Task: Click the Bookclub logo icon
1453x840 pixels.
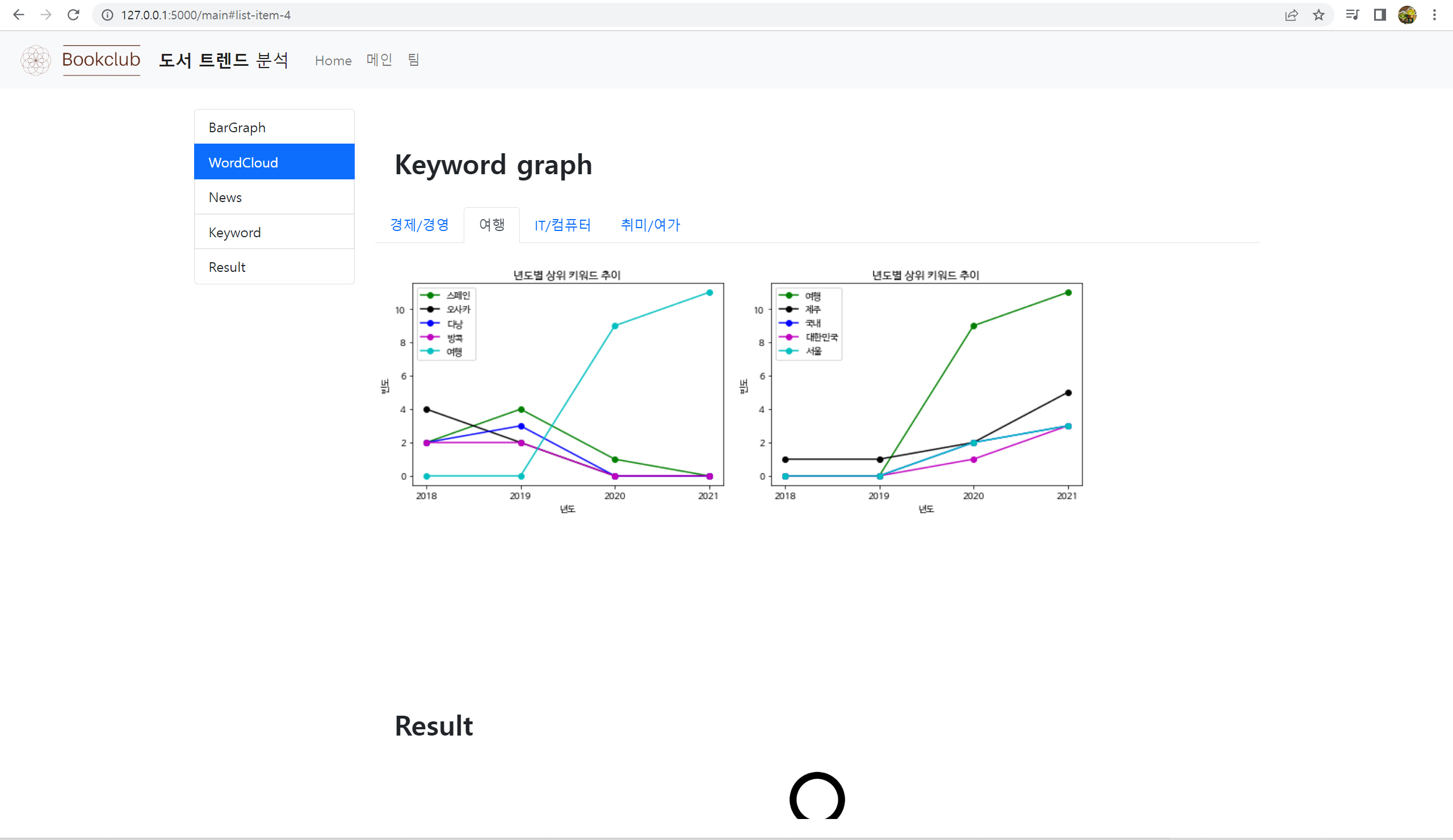Action: (x=35, y=60)
